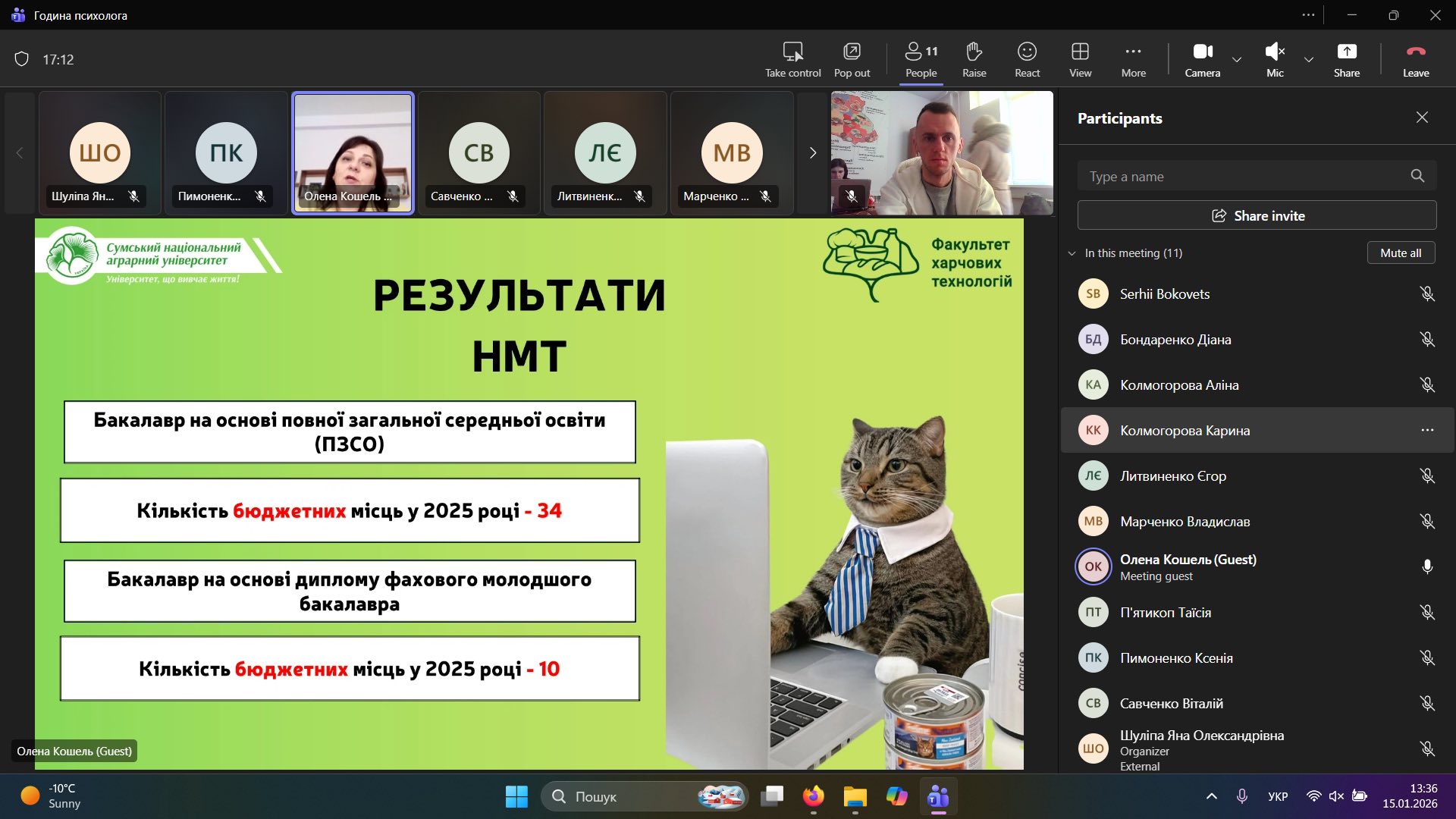This screenshot has height=819, width=1456.
Task: Click the Share invite button
Action: coord(1257,215)
